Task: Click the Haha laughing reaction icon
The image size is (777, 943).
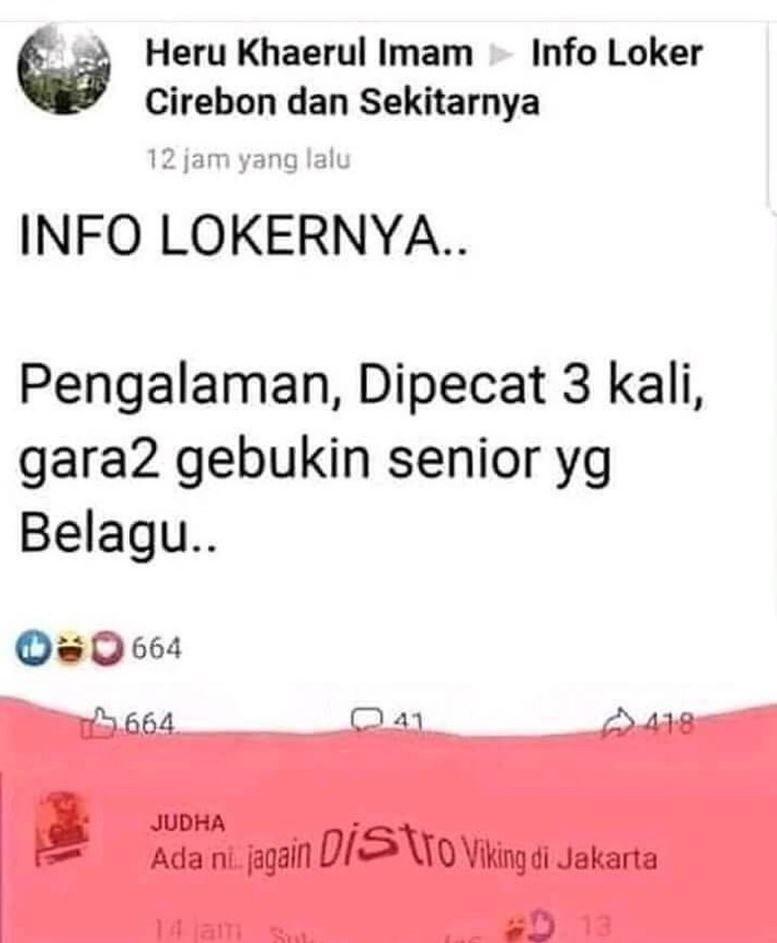Action: [72, 649]
